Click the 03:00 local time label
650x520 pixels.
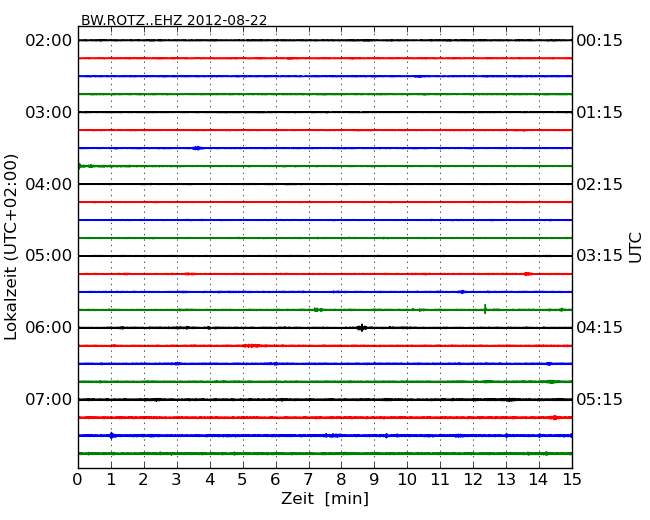pos(49,112)
